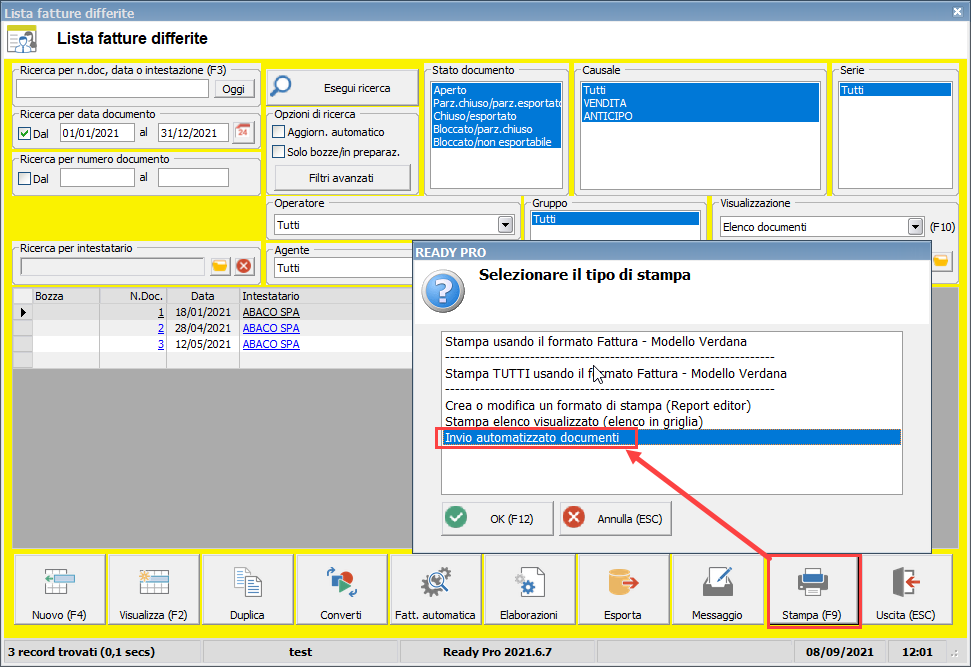Sort by the Data column header
The width and height of the screenshot is (971, 667).
pyautogui.click(x=203, y=296)
